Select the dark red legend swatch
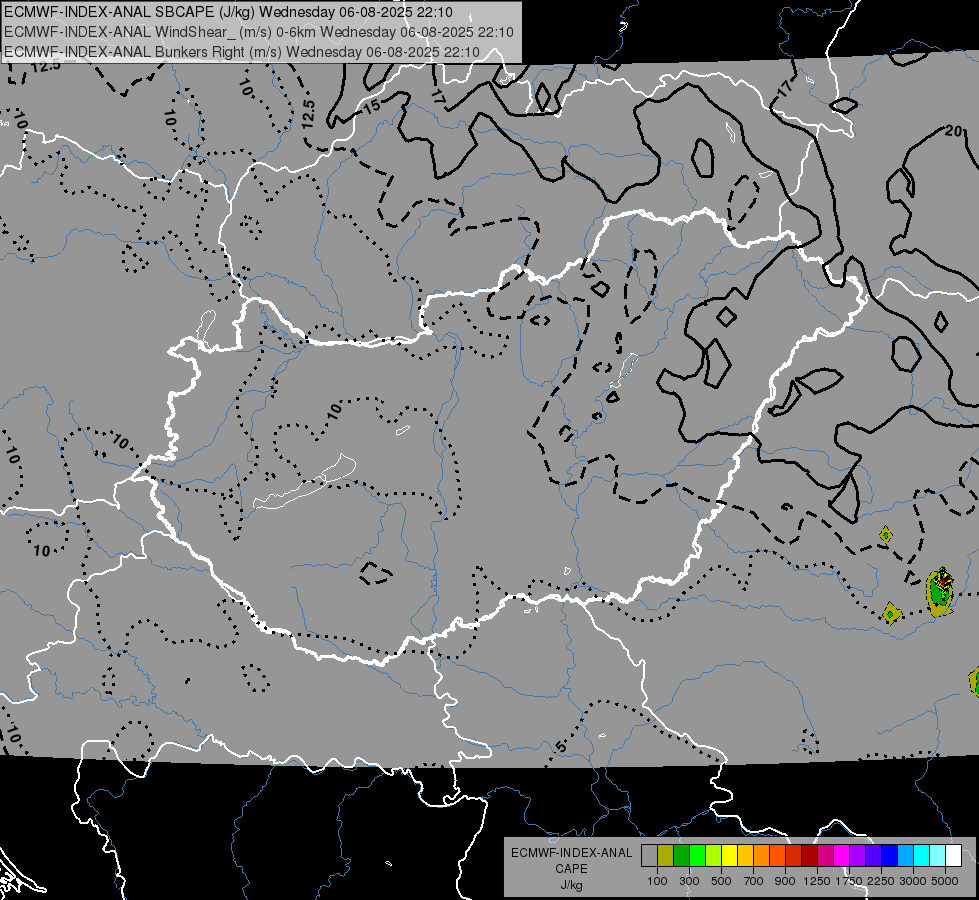979x900 pixels. pyautogui.click(x=809, y=856)
